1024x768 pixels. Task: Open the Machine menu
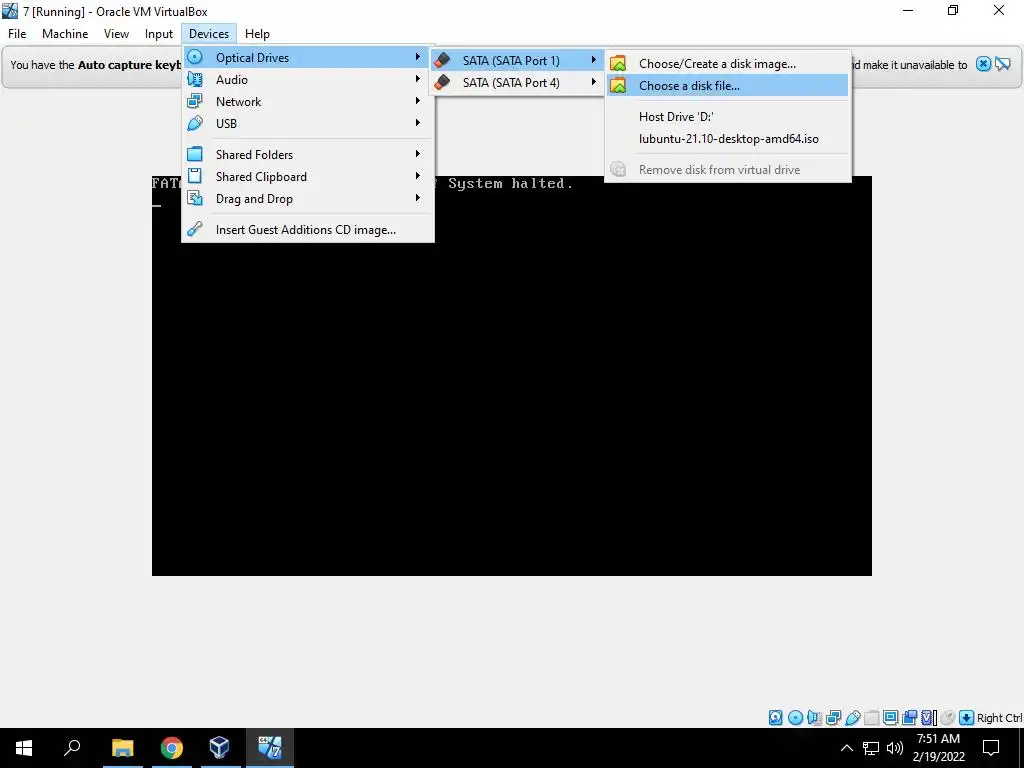[65, 33]
